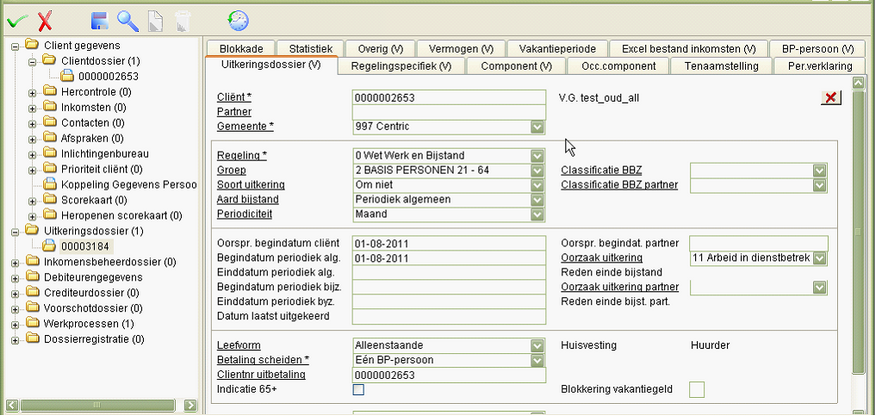This screenshot has width=876, height=416.
Task: Click the Werkprocessen folder icon
Action: coord(32,323)
